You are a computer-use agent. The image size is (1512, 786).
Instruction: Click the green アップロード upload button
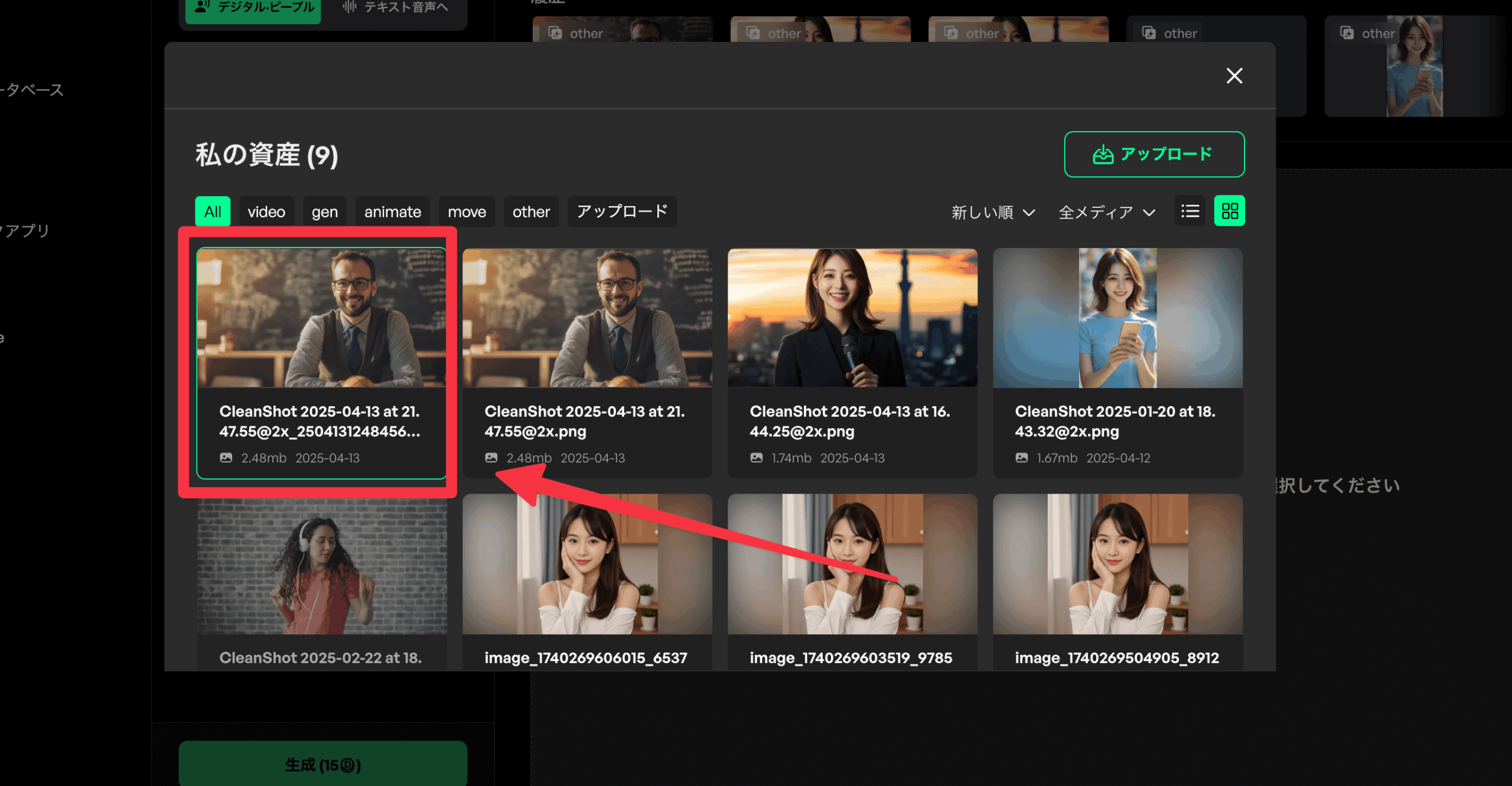coord(1153,154)
